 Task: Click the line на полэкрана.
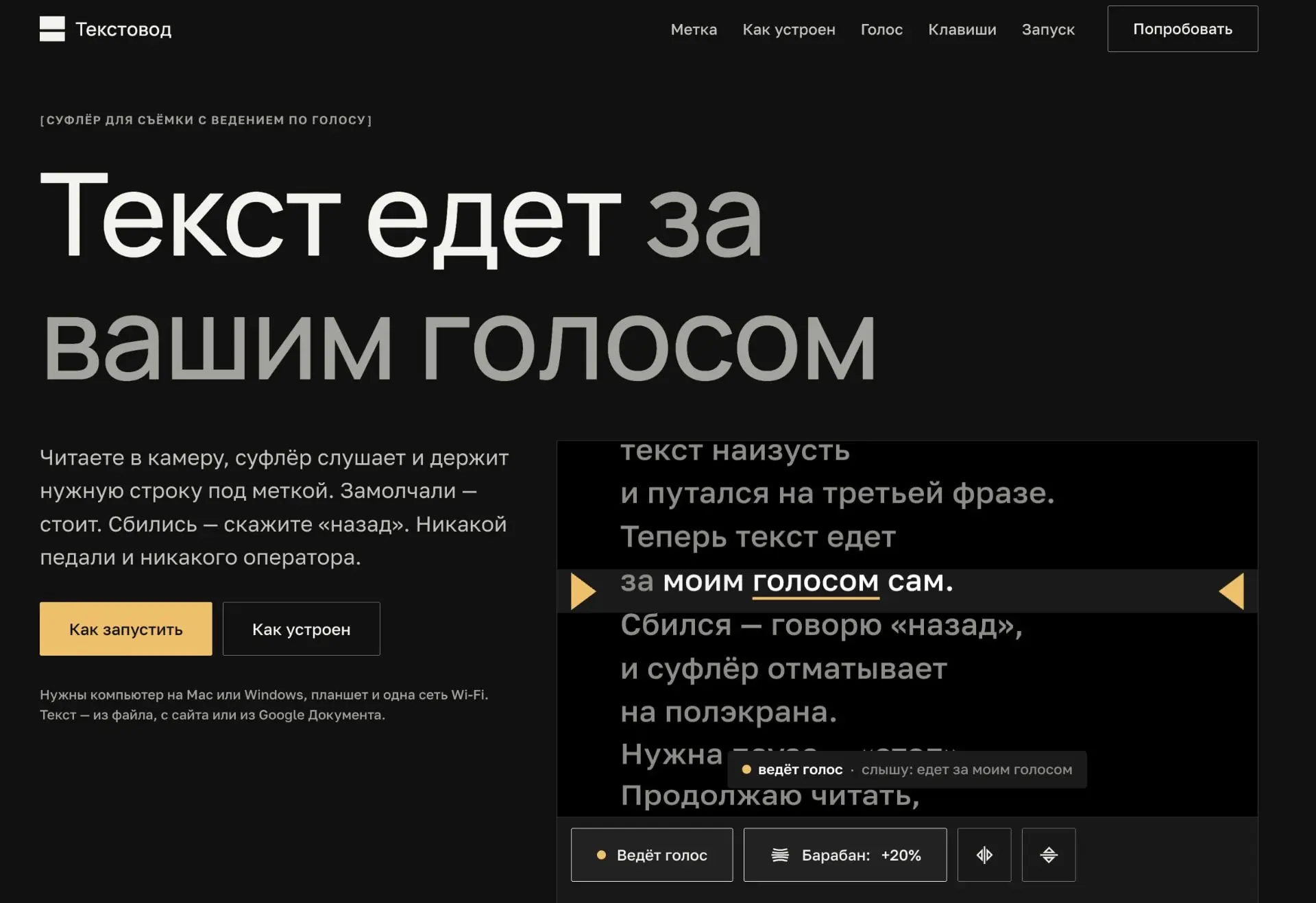click(x=729, y=713)
